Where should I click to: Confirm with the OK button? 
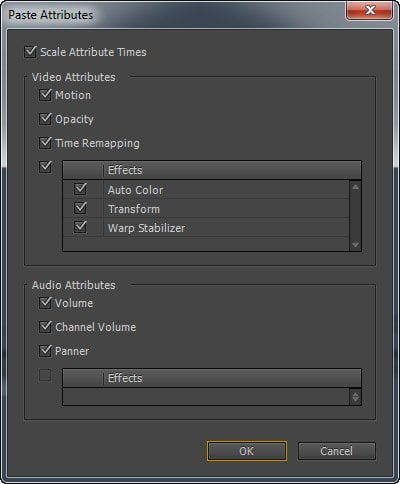tap(247, 451)
